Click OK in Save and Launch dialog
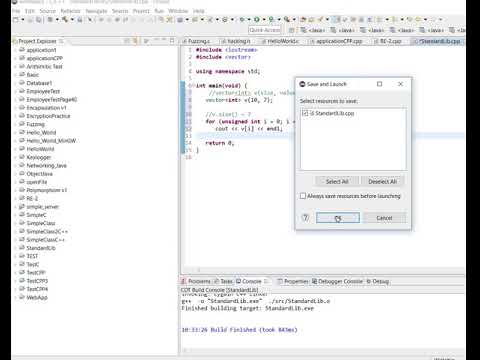Screen dimensions: 480x360 pyautogui.click(x=338, y=218)
